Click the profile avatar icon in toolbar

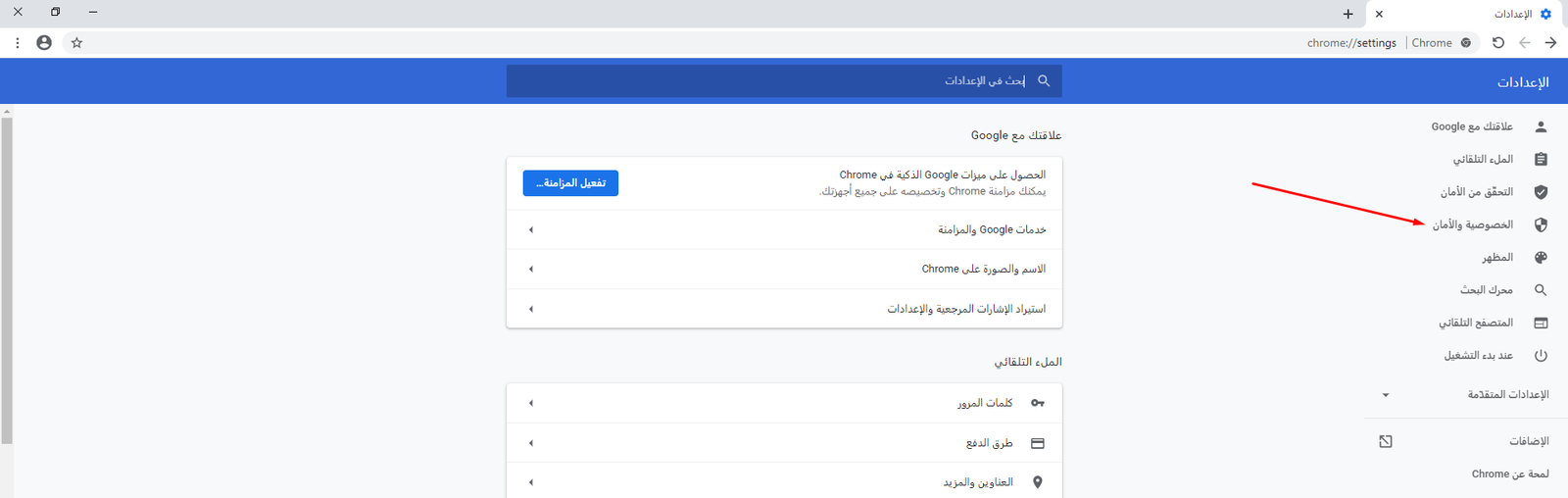(44, 43)
